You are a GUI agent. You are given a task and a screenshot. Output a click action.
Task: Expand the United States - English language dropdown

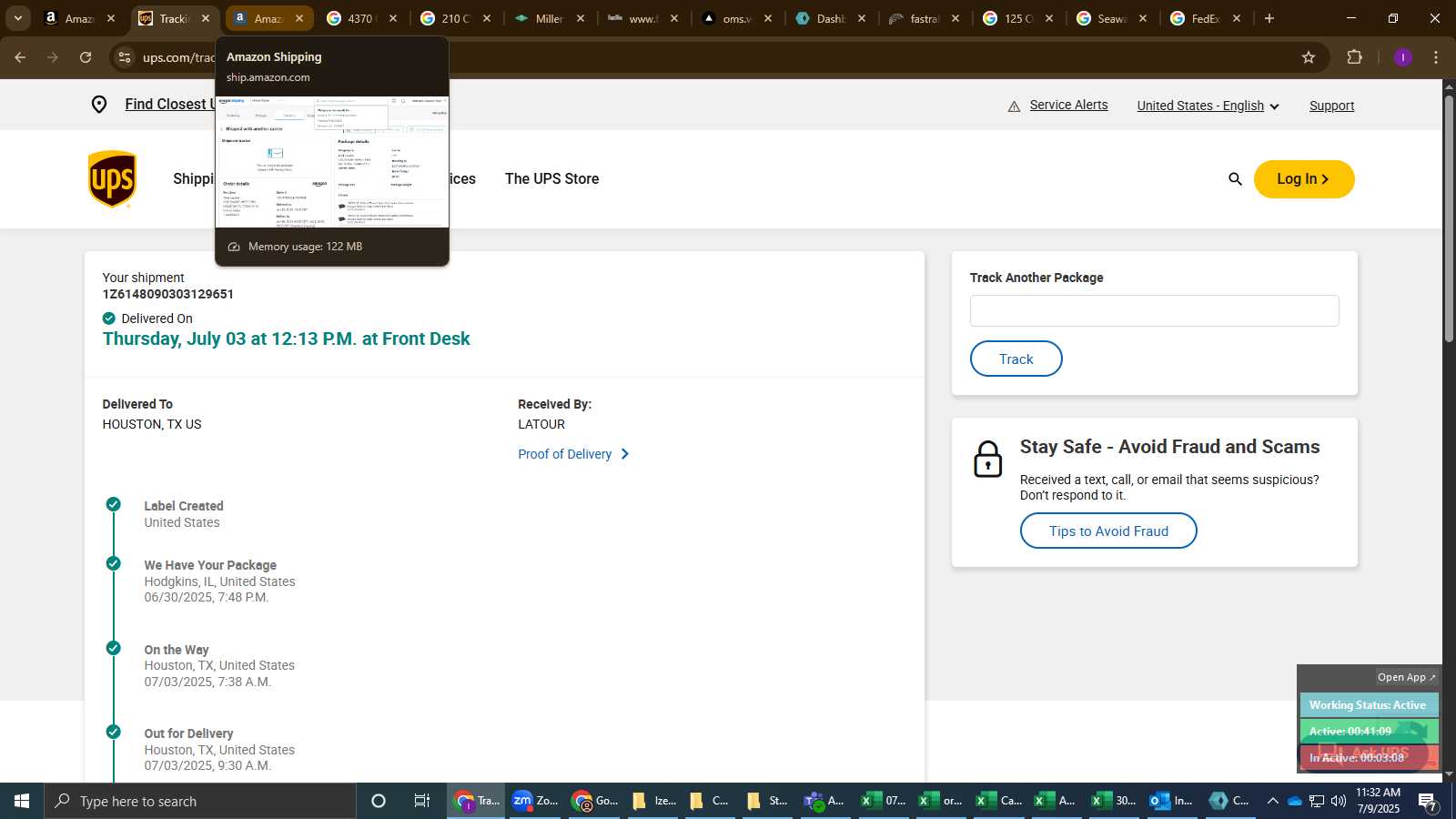(x=1208, y=106)
